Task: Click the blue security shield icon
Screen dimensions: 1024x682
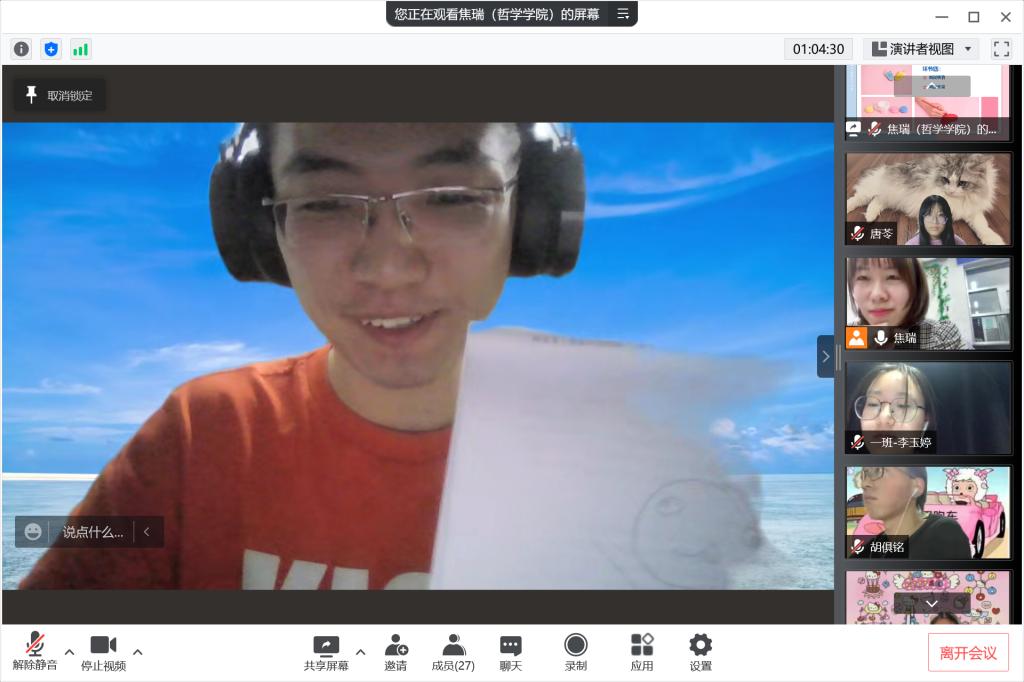Action: pos(51,49)
